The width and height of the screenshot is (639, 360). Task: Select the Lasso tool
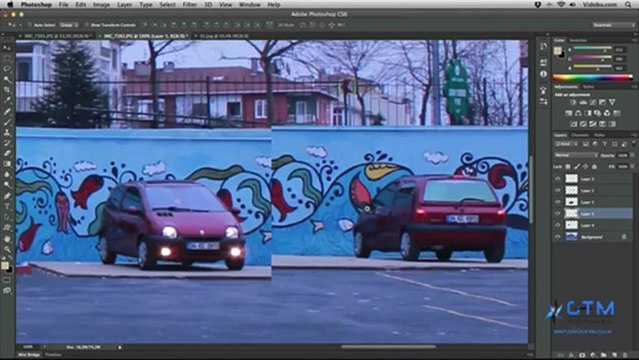click(x=7, y=69)
